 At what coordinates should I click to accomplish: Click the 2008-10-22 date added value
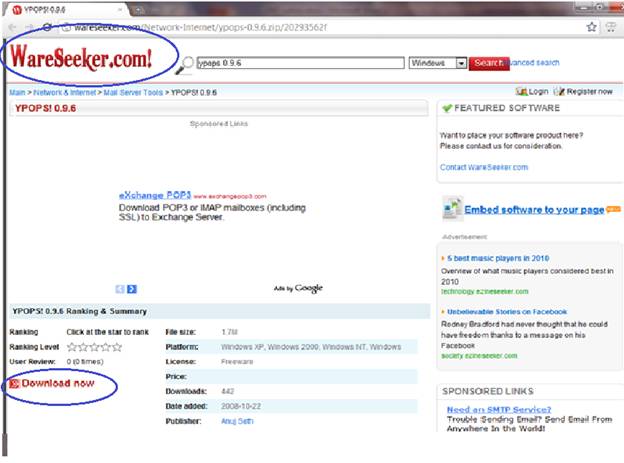coord(241,406)
